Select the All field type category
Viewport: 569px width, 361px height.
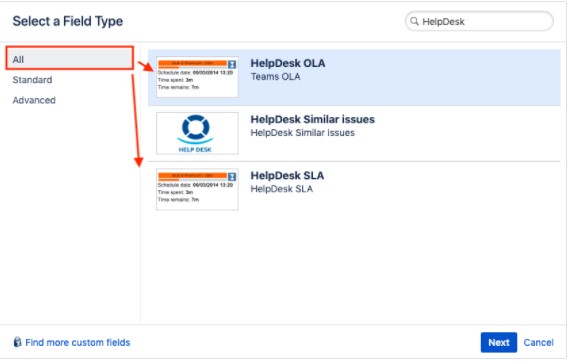click(70, 58)
